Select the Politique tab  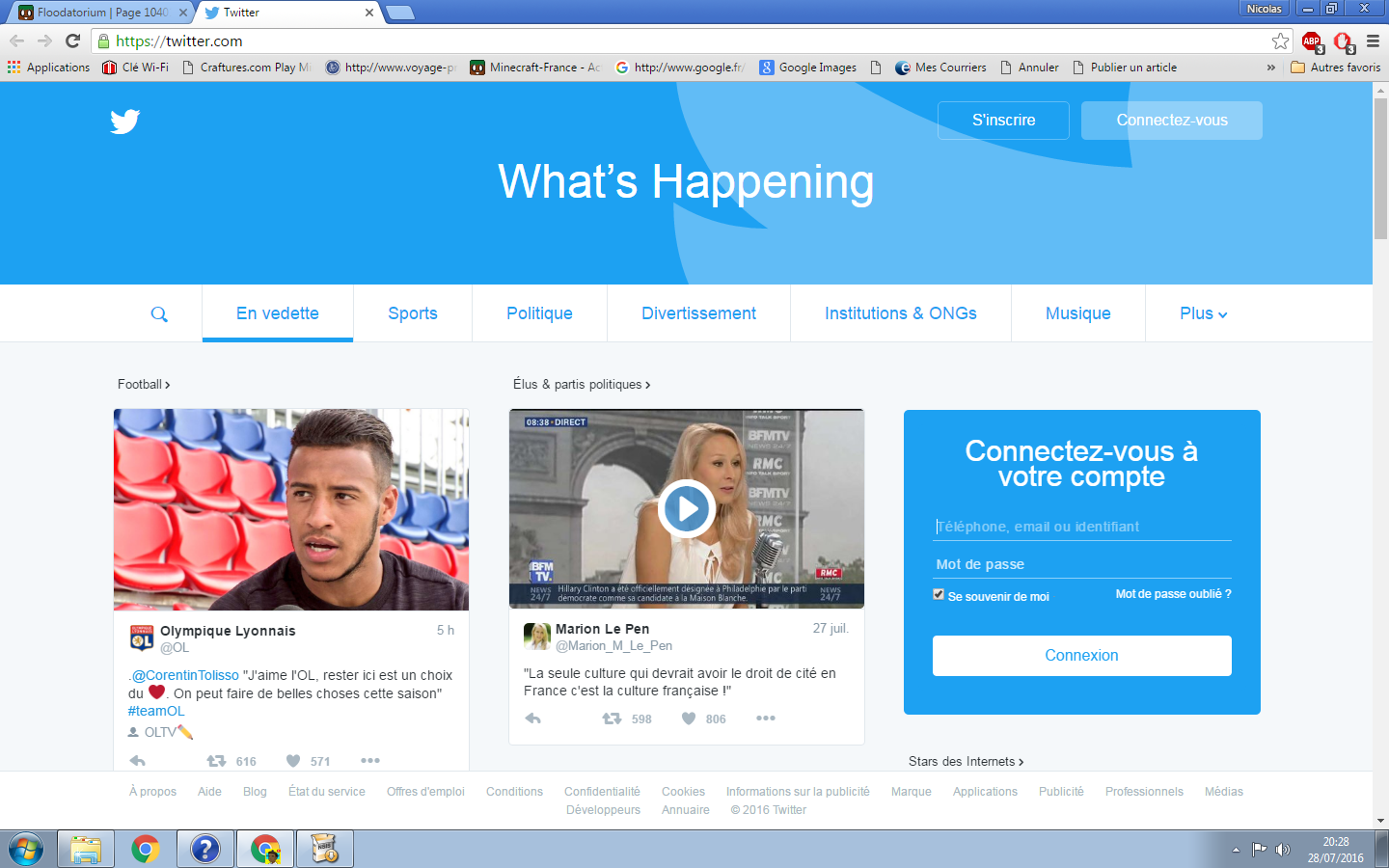(539, 313)
